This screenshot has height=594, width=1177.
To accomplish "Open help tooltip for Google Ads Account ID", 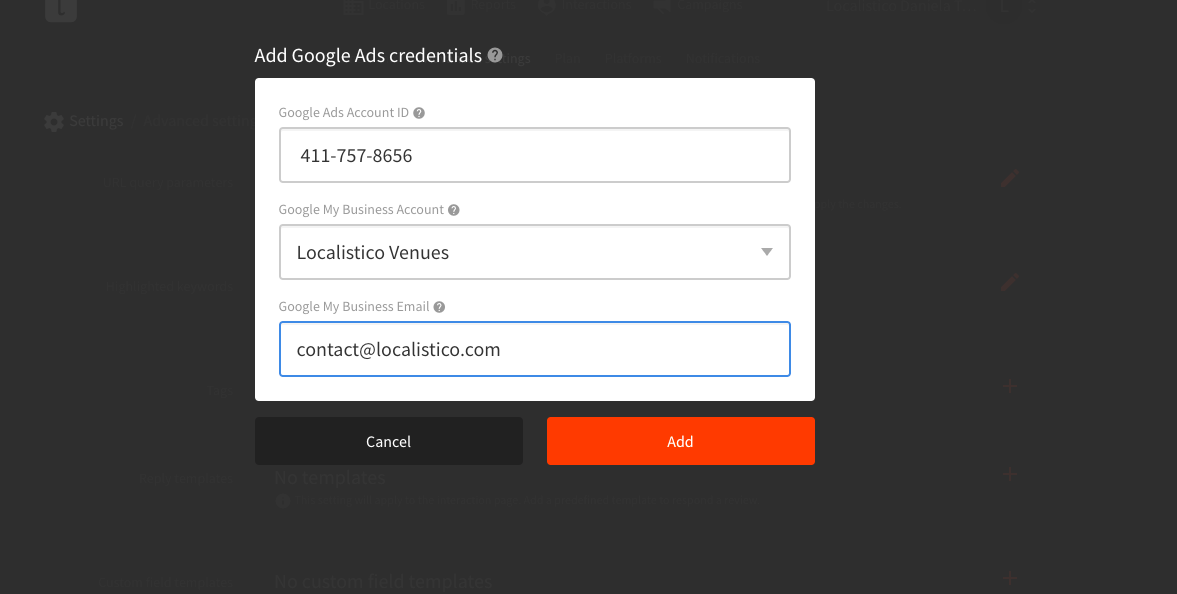I will (419, 113).
